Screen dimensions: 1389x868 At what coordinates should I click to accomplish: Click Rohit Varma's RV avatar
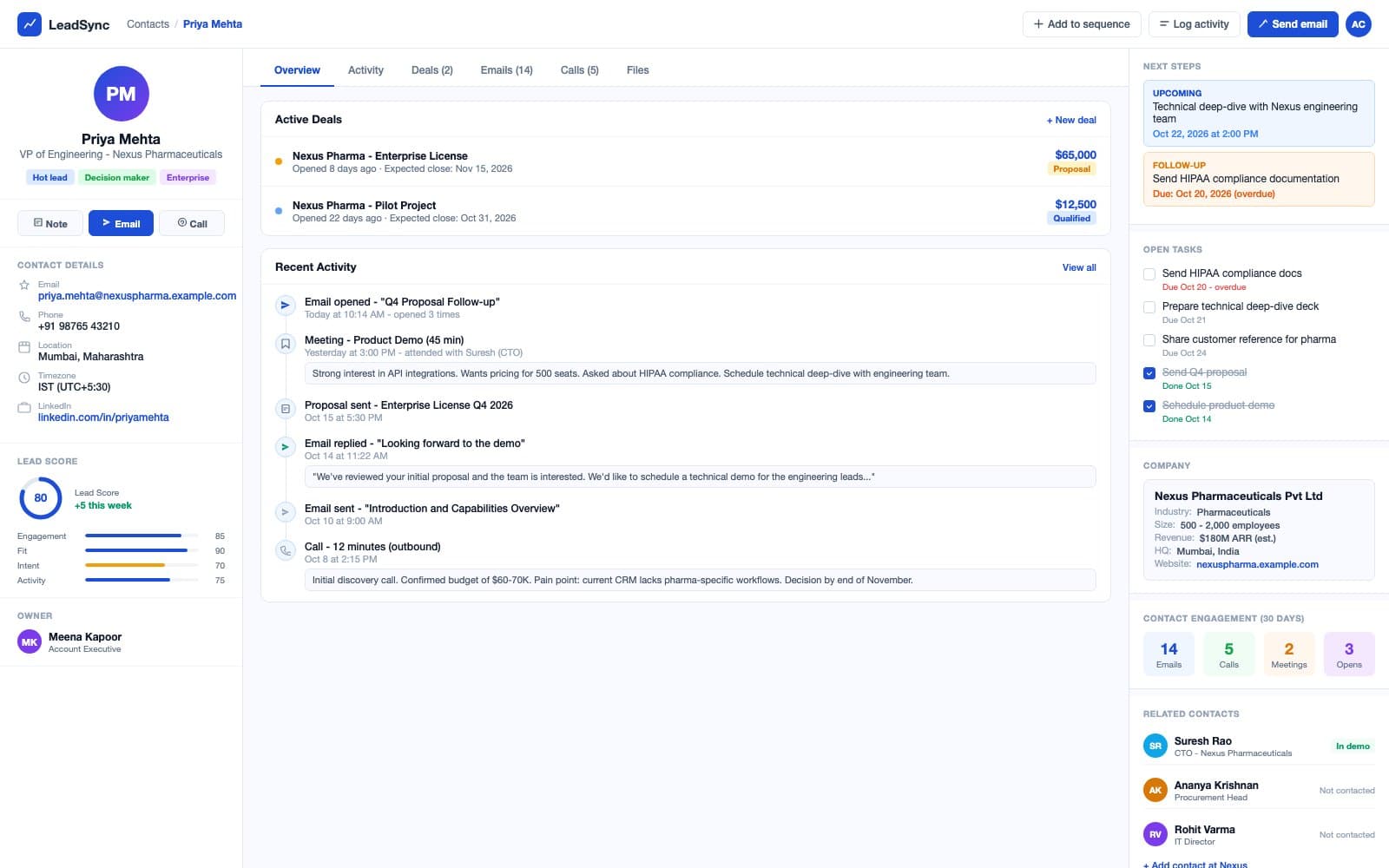coord(1155,834)
